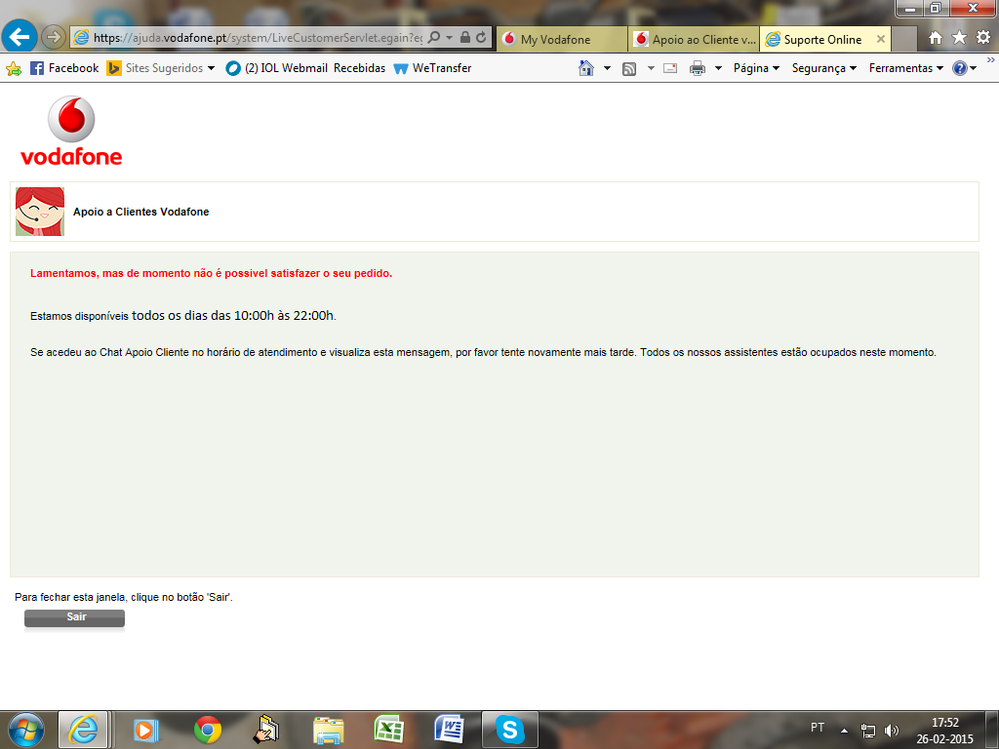Open the Facebook favorites bookmark
Screen dimensions: 999x749
(x=65, y=68)
